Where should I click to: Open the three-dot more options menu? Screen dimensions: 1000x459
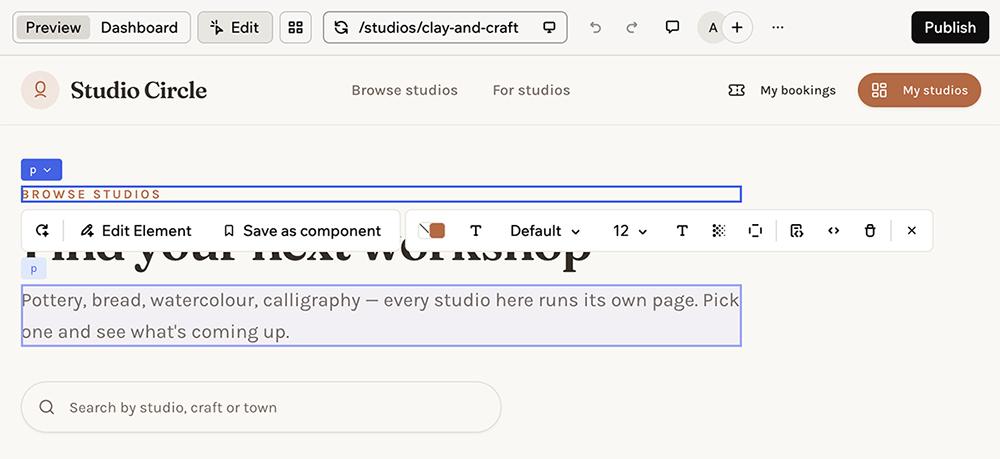777,27
